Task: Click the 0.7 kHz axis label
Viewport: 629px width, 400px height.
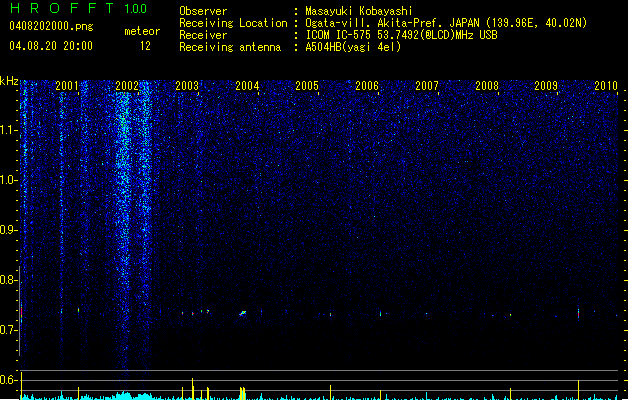Action: coord(8,330)
